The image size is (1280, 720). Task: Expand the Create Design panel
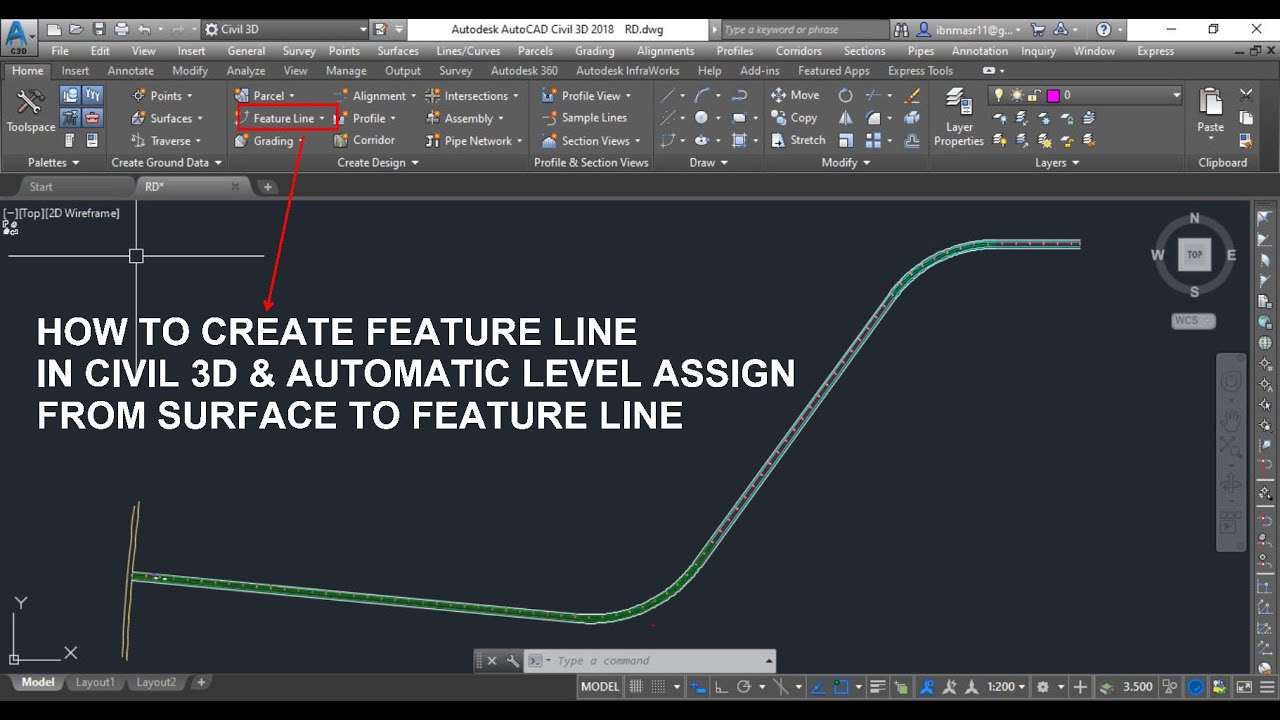(x=378, y=162)
